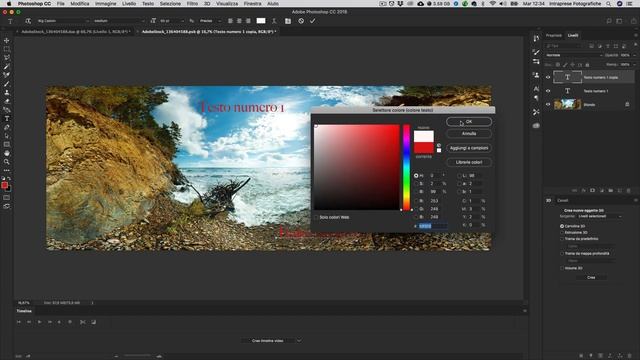Open the Immagine menu

(106, 3)
